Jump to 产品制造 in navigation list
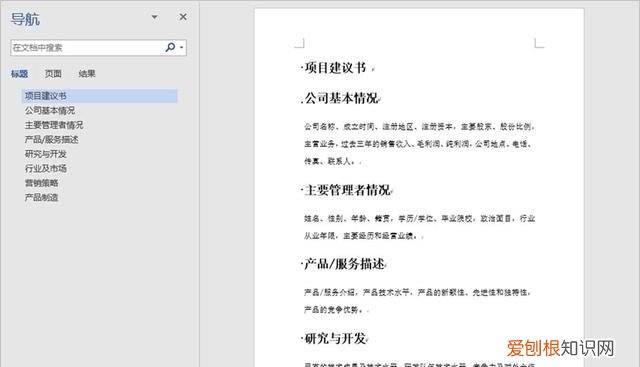The width and height of the screenshot is (640, 367). click(41, 198)
